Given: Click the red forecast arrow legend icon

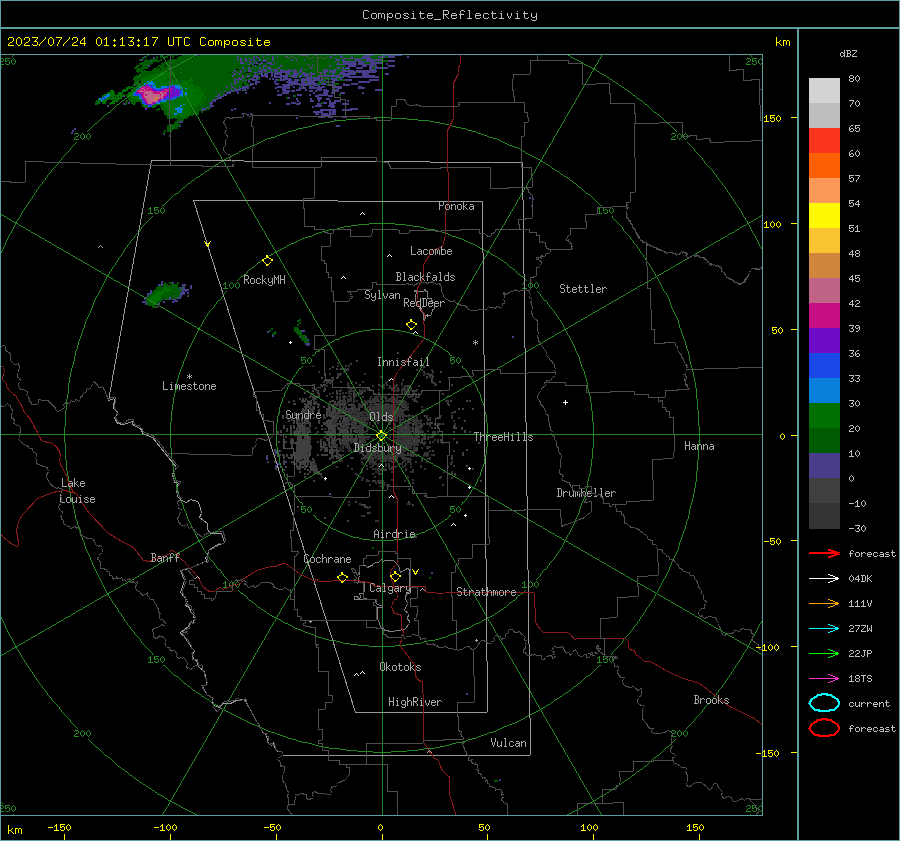Looking at the screenshot, I should pyautogui.click(x=824, y=553).
